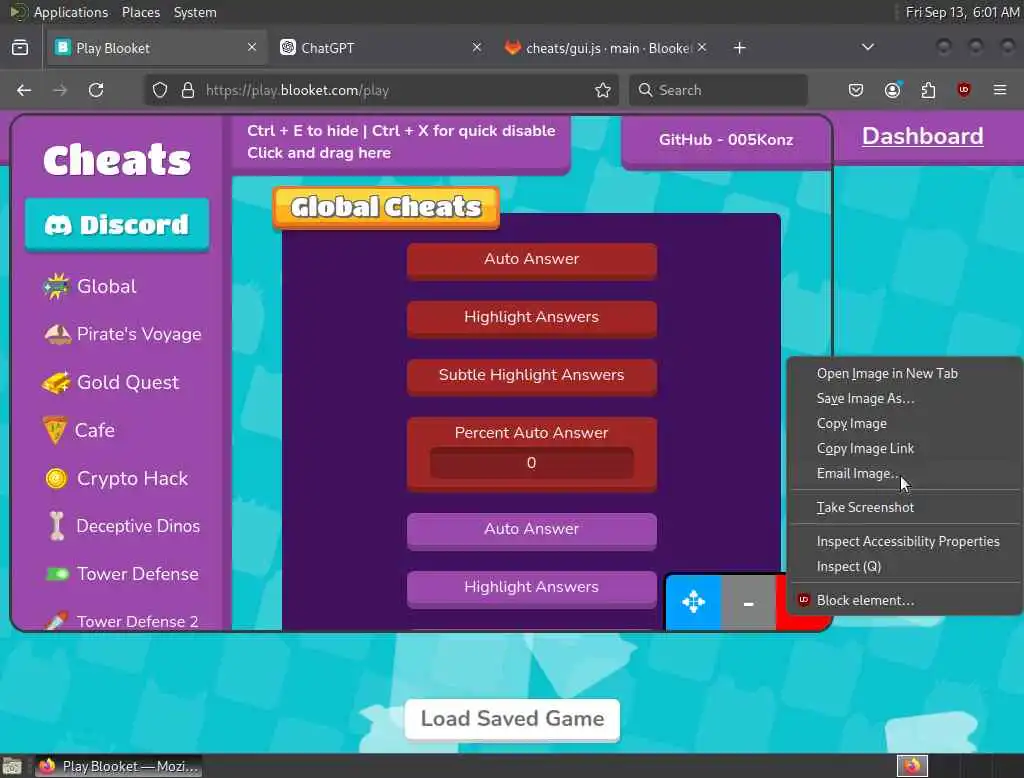Click the Discord button in cheats panel
Screen dimensions: 1024x778
[117, 225]
